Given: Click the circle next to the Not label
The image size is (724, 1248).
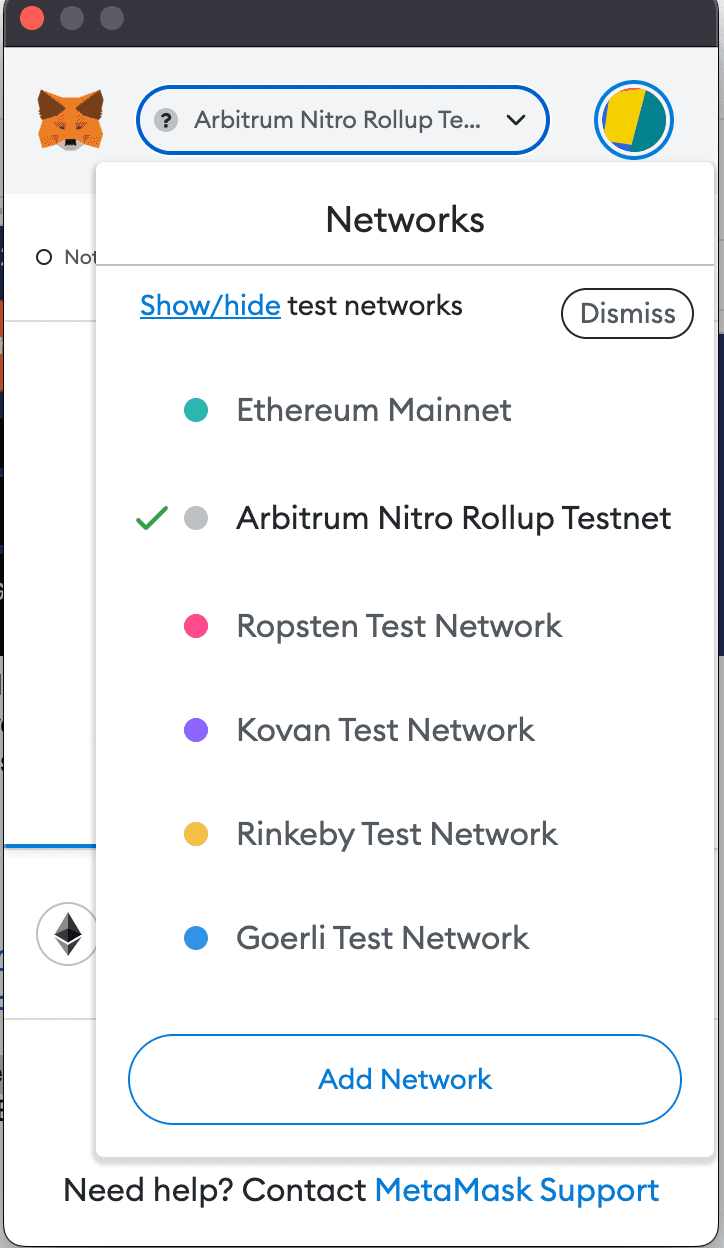Looking at the screenshot, I should pyautogui.click(x=44, y=257).
